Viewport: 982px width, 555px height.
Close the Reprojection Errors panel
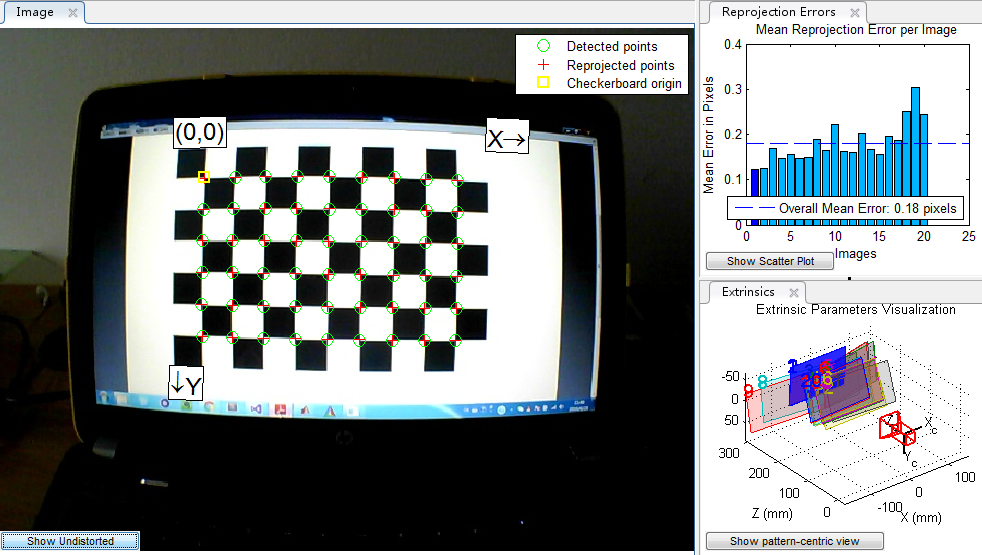click(x=855, y=13)
